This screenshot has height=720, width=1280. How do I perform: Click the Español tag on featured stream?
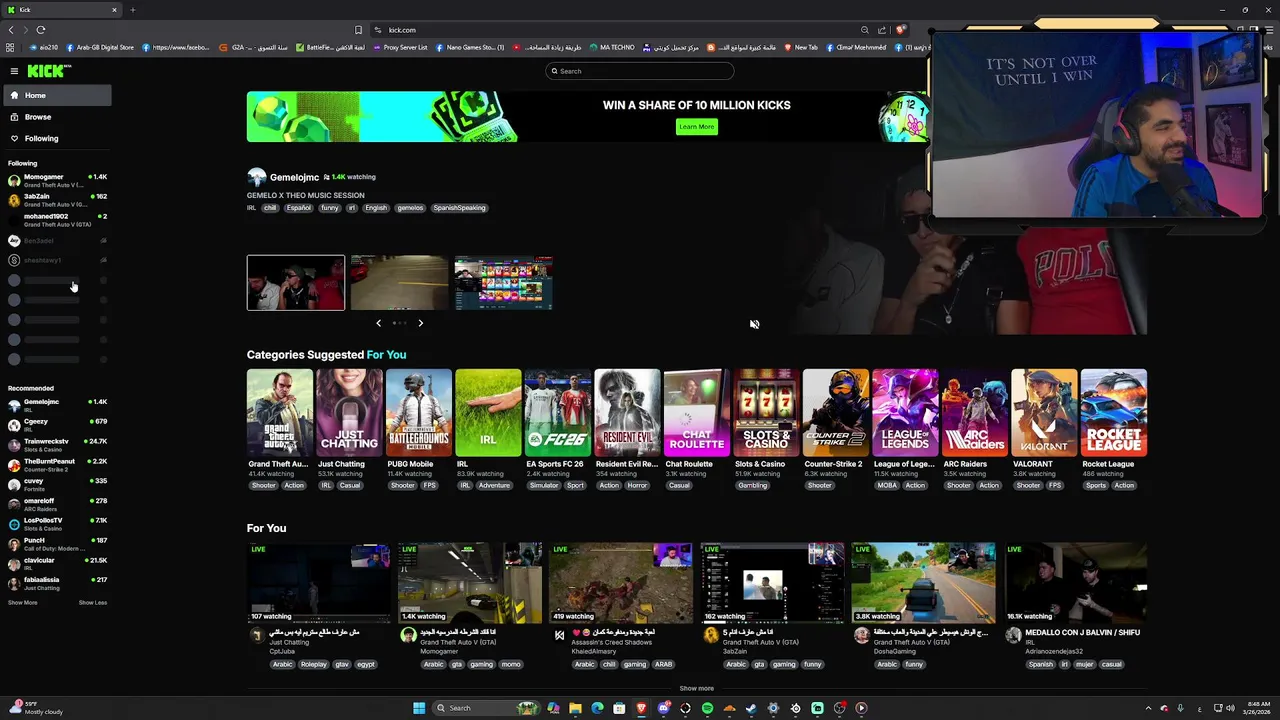(298, 208)
